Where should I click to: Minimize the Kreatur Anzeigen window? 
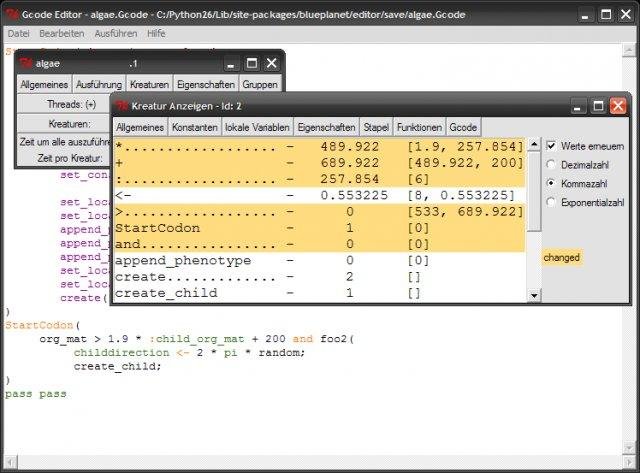tap(577, 107)
